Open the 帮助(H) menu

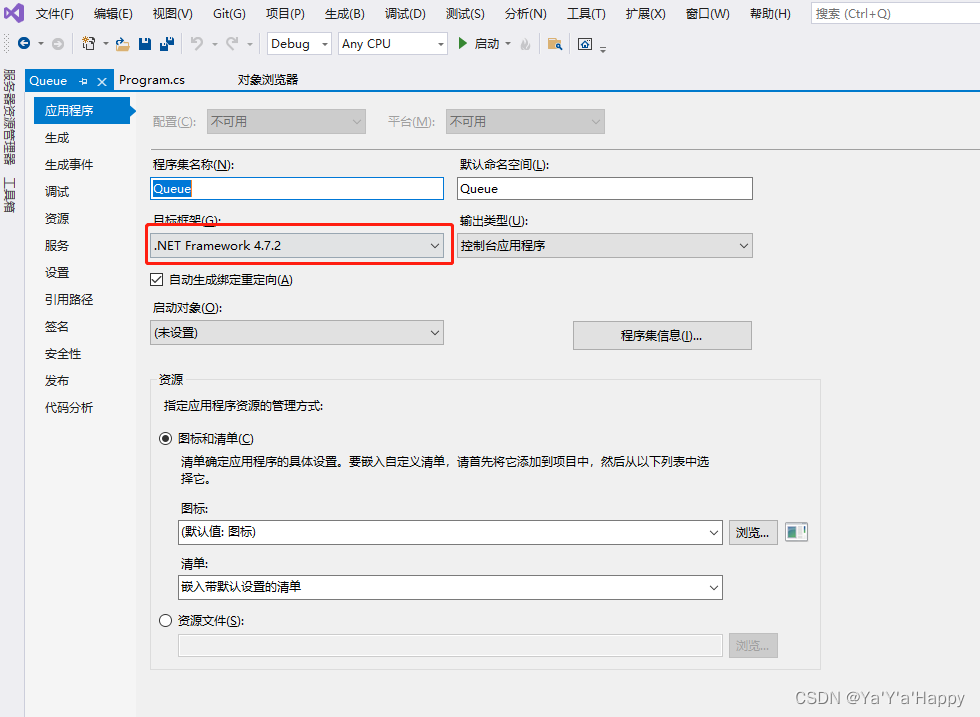click(x=770, y=14)
